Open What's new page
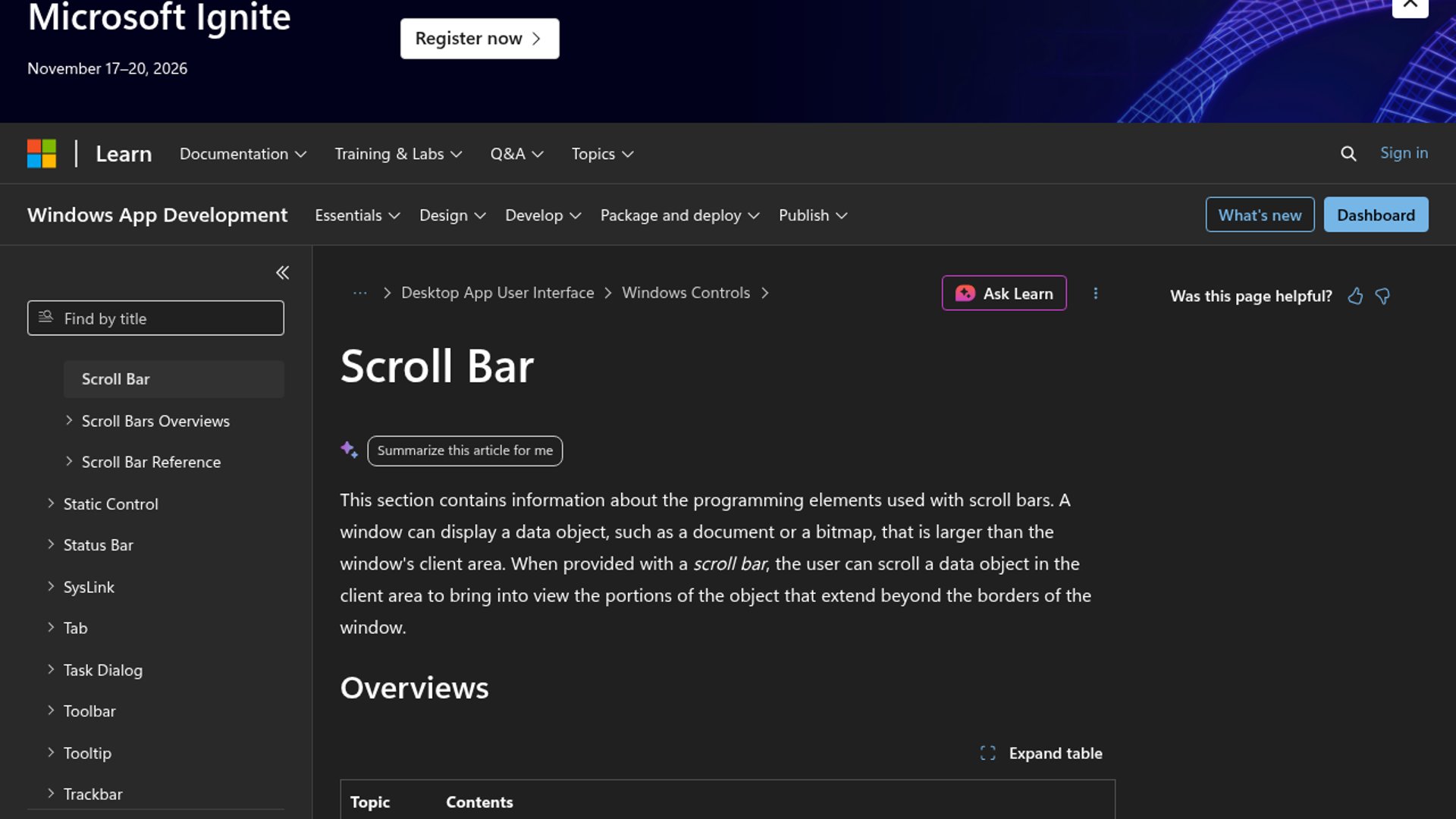This screenshot has height=819, width=1456. tap(1260, 215)
